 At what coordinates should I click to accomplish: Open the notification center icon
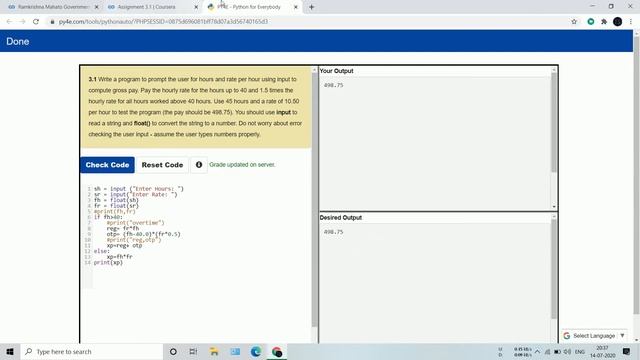point(627,351)
